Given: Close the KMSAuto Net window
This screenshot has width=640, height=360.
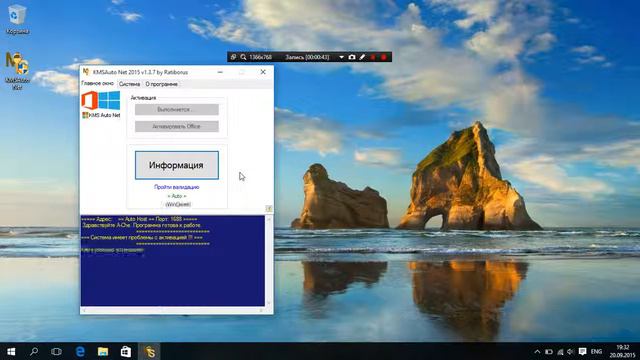Looking at the screenshot, I should 263,72.
